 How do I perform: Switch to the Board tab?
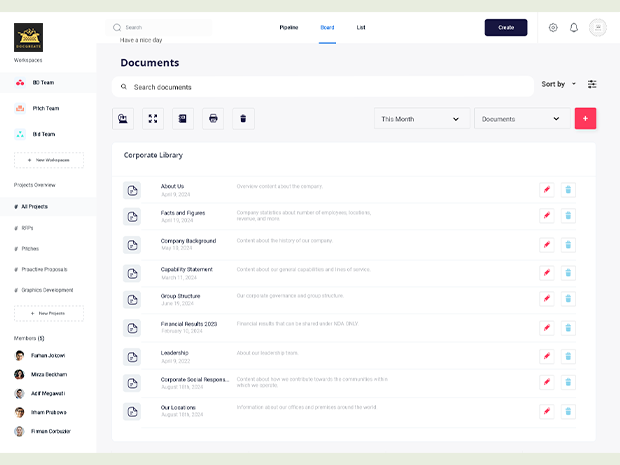(x=327, y=28)
